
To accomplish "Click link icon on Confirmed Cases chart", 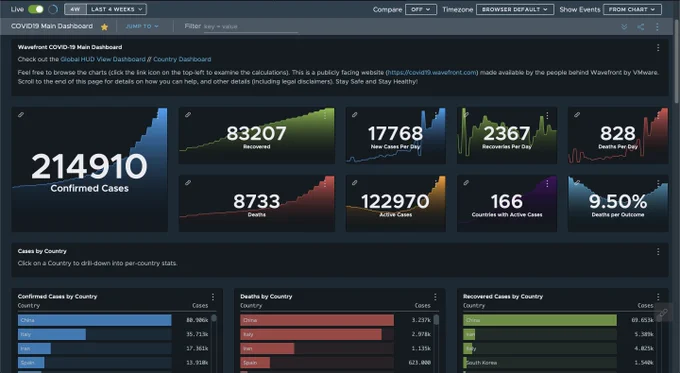I will click(x=21, y=115).
